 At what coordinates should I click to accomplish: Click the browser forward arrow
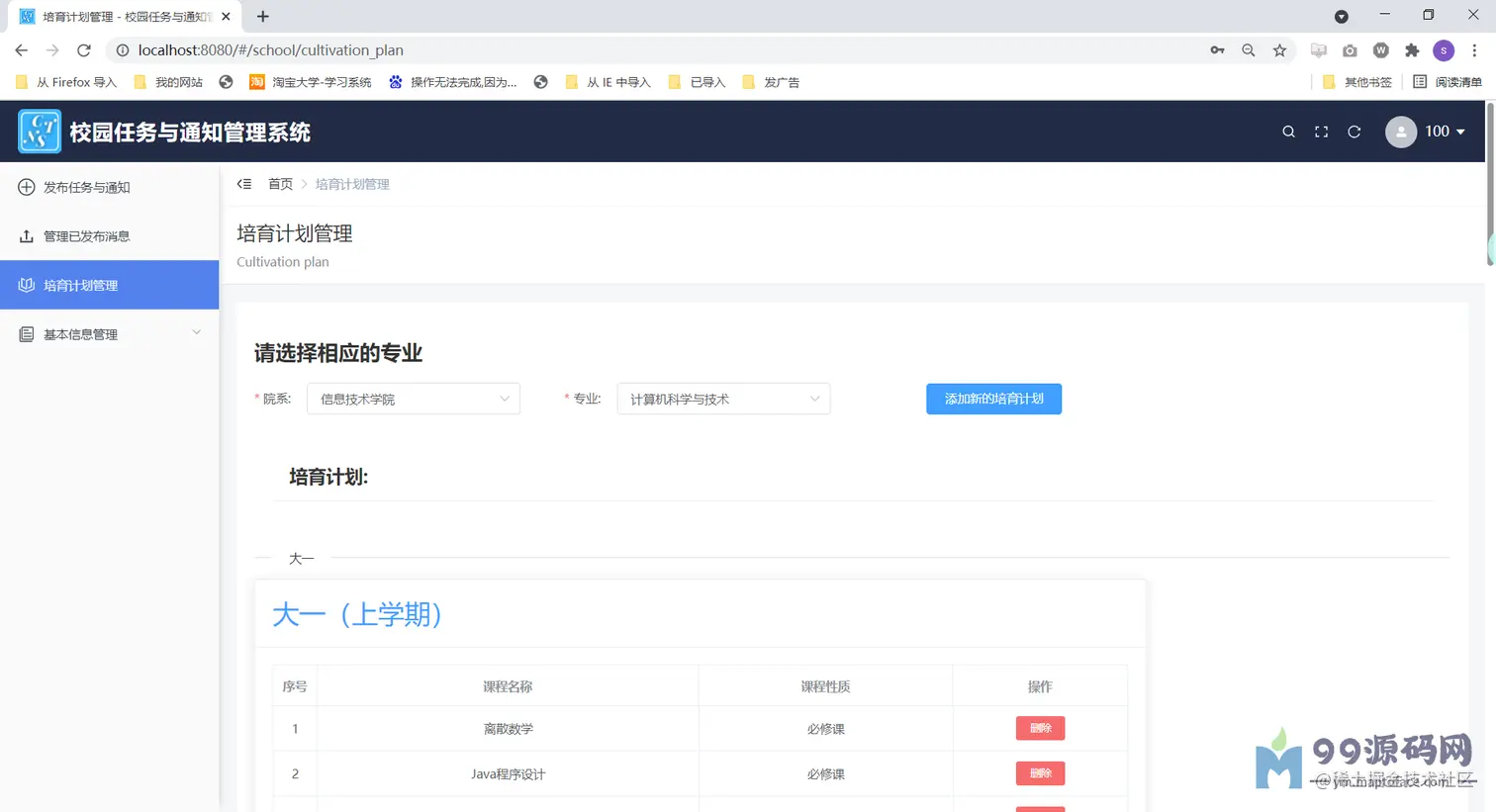pyautogui.click(x=52, y=50)
